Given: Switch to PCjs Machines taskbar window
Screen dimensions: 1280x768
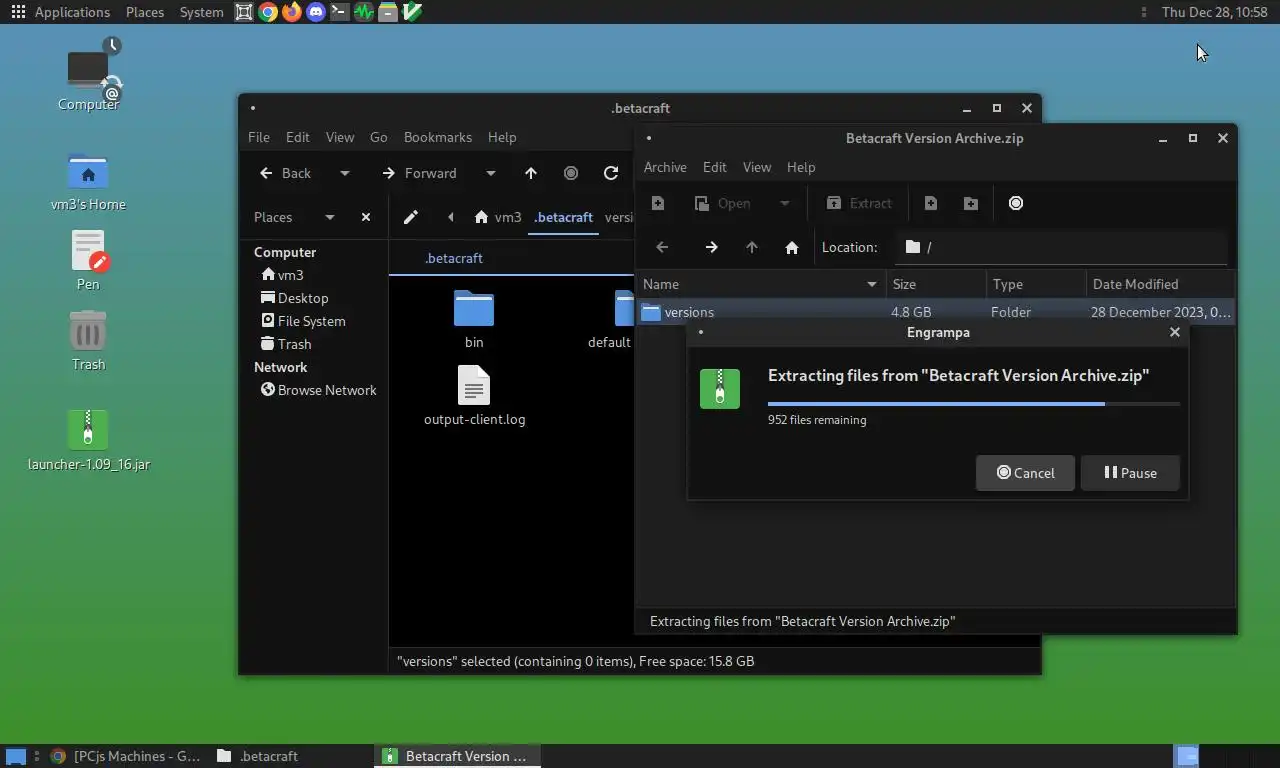Looking at the screenshot, I should tap(126, 756).
